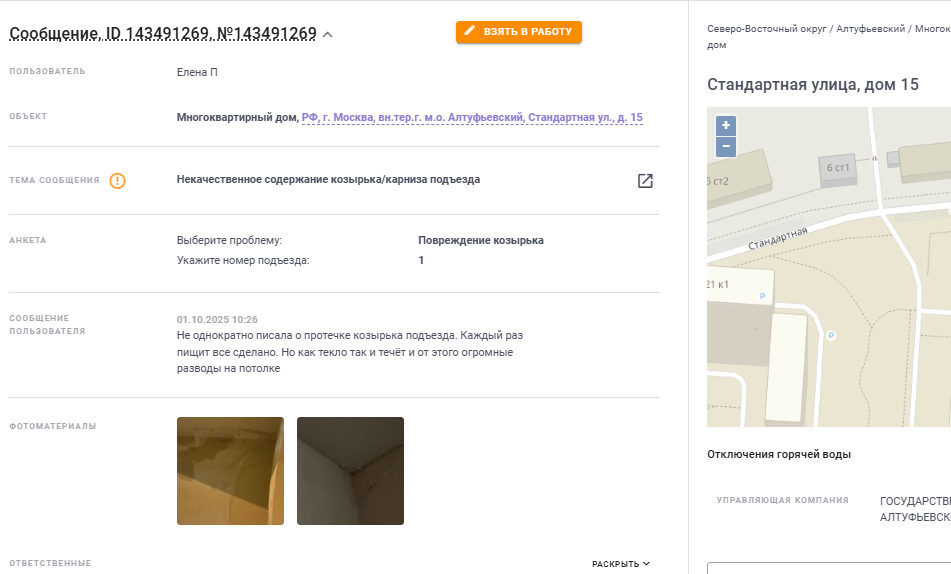The image size is (951, 574).
Task: Click the orange warning icon near 'Тема сообщения'
Action: [117, 181]
